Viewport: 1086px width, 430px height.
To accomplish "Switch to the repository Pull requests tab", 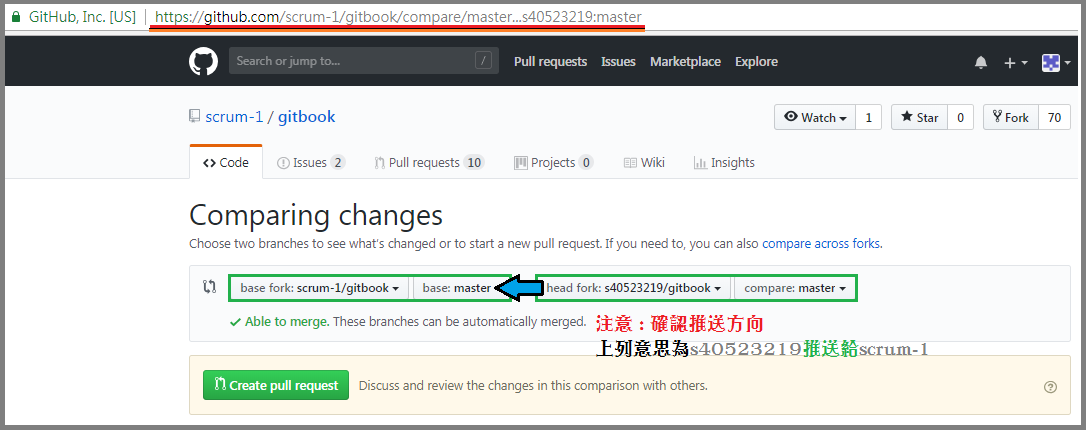I will click(429, 163).
